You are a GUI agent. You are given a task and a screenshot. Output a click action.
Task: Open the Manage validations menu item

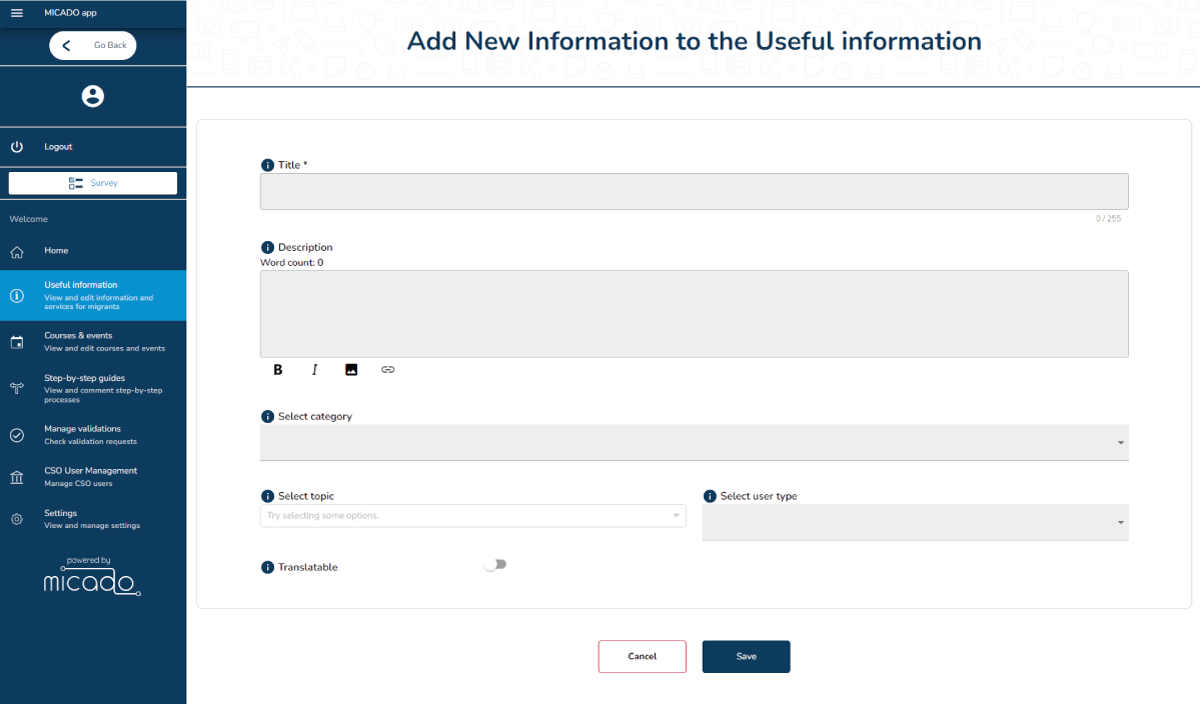pyautogui.click(x=93, y=435)
